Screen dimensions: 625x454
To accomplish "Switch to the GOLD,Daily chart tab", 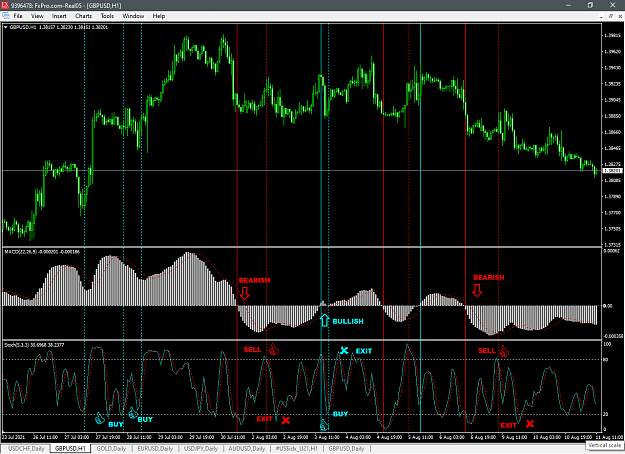I will click(111, 448).
